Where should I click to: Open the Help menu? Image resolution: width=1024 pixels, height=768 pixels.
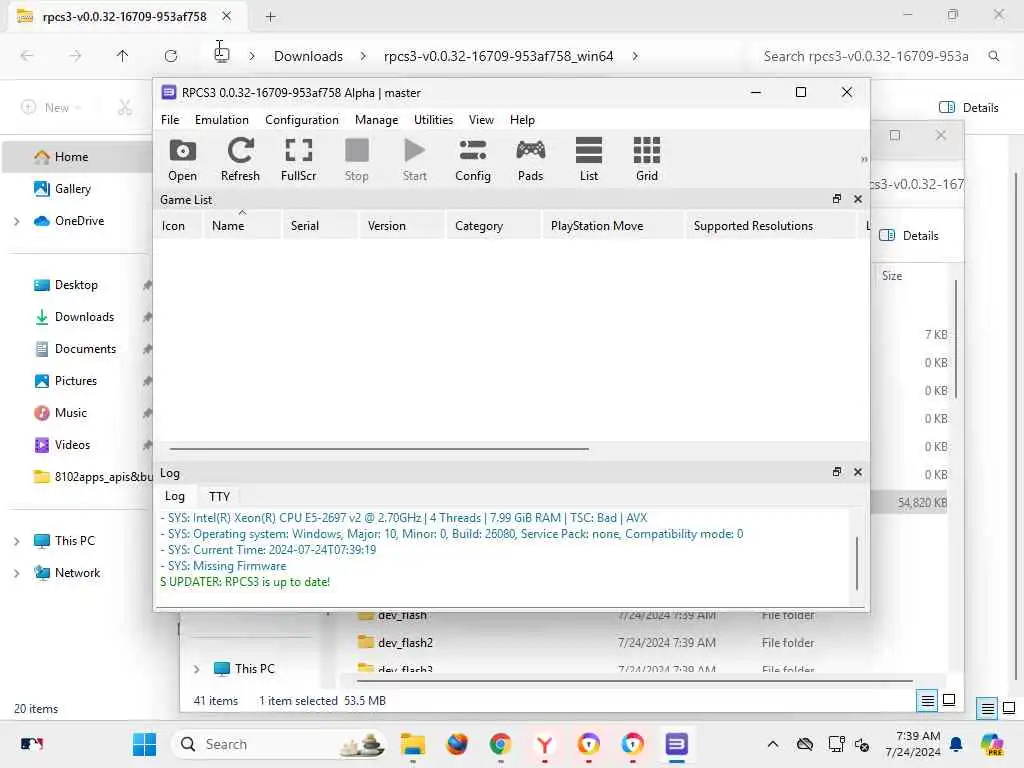[x=522, y=120]
